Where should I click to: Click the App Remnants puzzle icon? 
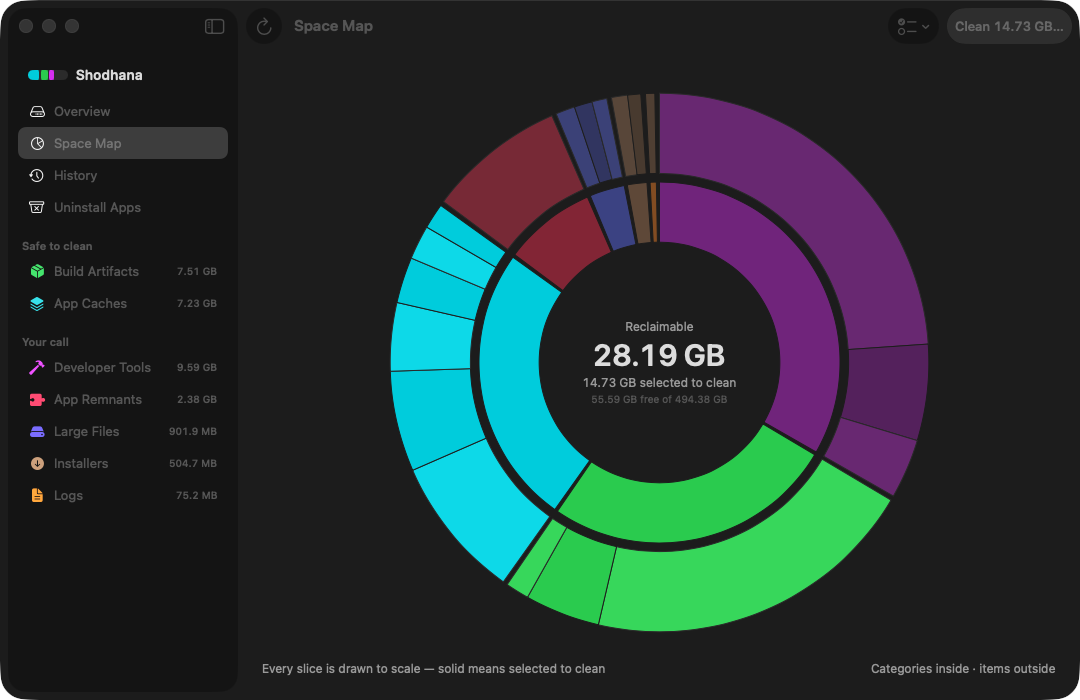pos(37,400)
